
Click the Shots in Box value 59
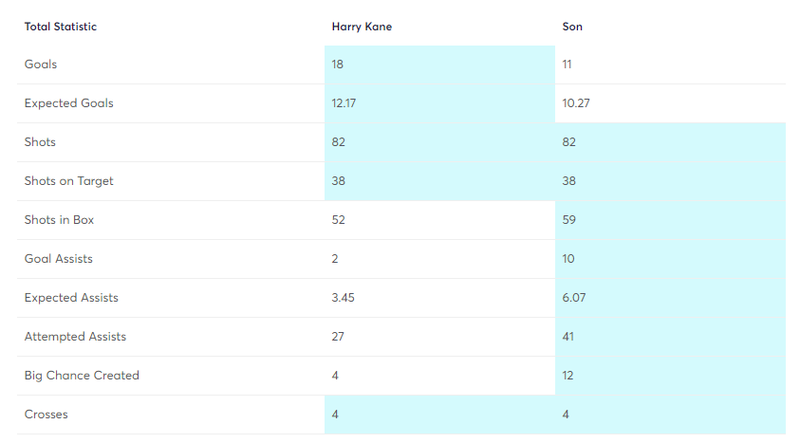569,220
